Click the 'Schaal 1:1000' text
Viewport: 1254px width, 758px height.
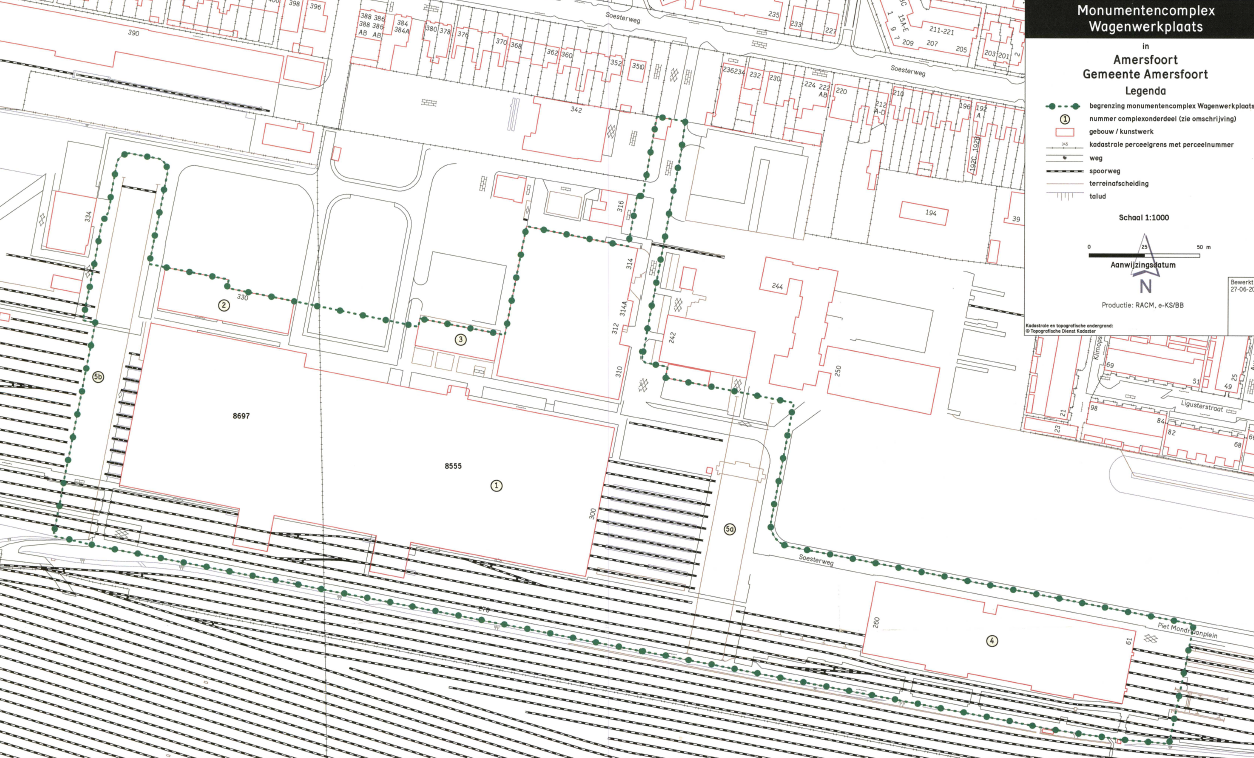[x=1146, y=216]
